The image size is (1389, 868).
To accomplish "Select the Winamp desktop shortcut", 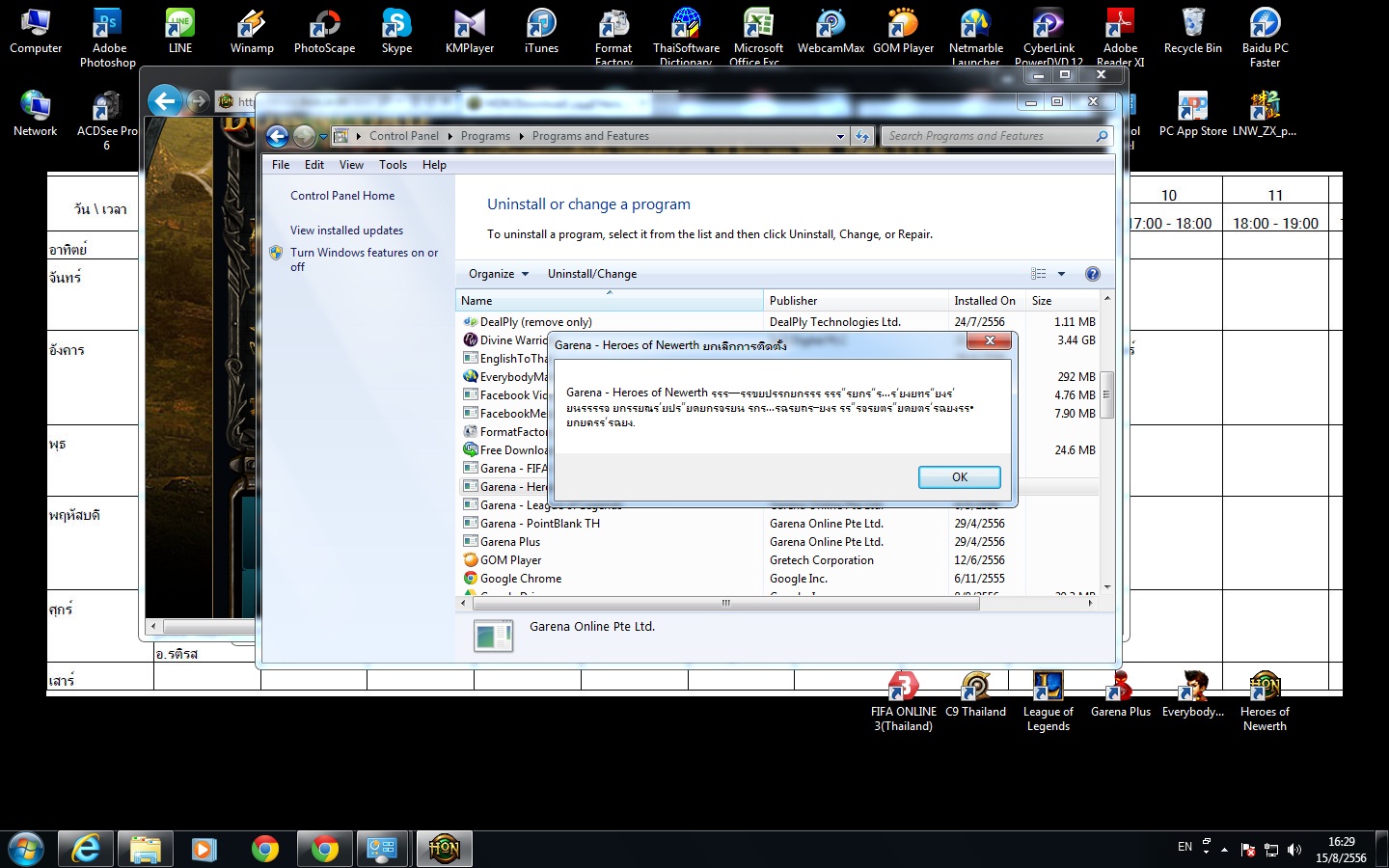I will (252, 32).
